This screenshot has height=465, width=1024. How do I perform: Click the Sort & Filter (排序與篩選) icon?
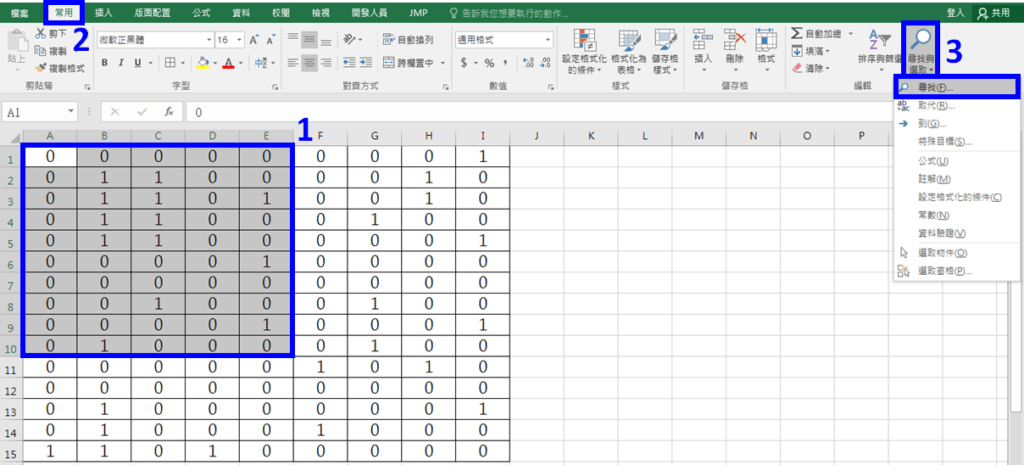point(877,48)
